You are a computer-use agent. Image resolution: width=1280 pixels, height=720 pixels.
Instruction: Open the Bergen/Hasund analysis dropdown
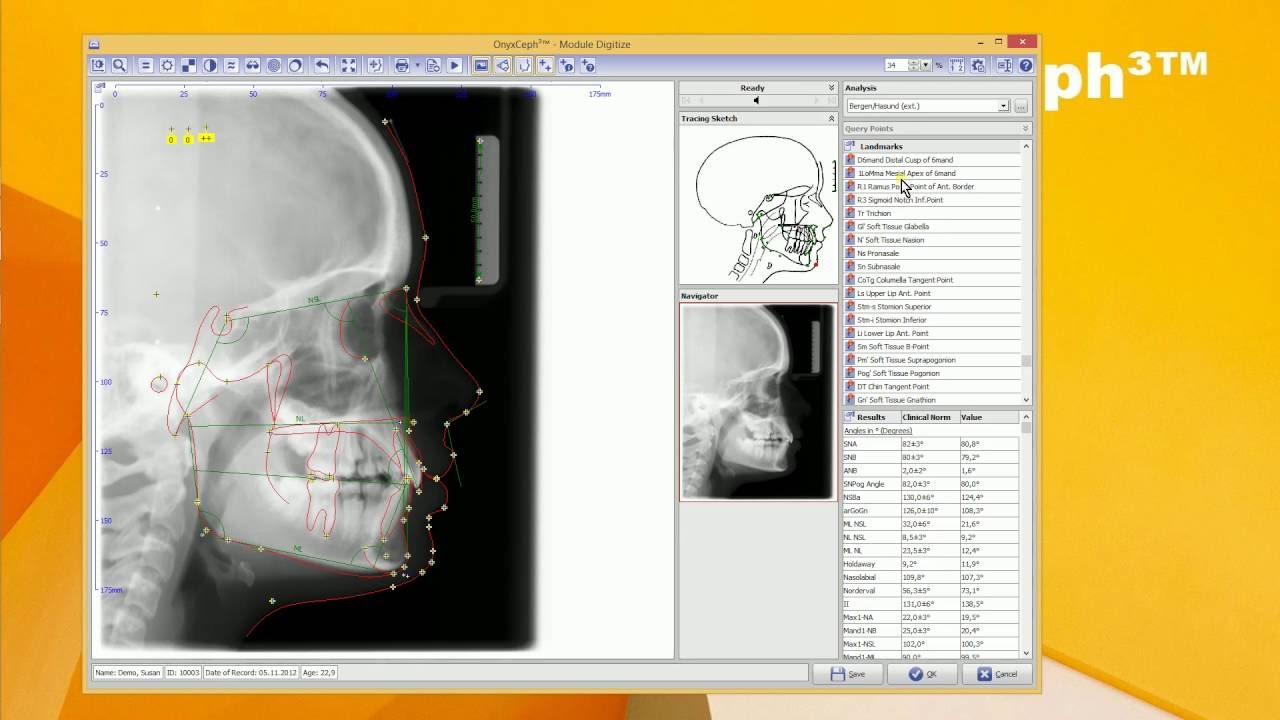1003,106
